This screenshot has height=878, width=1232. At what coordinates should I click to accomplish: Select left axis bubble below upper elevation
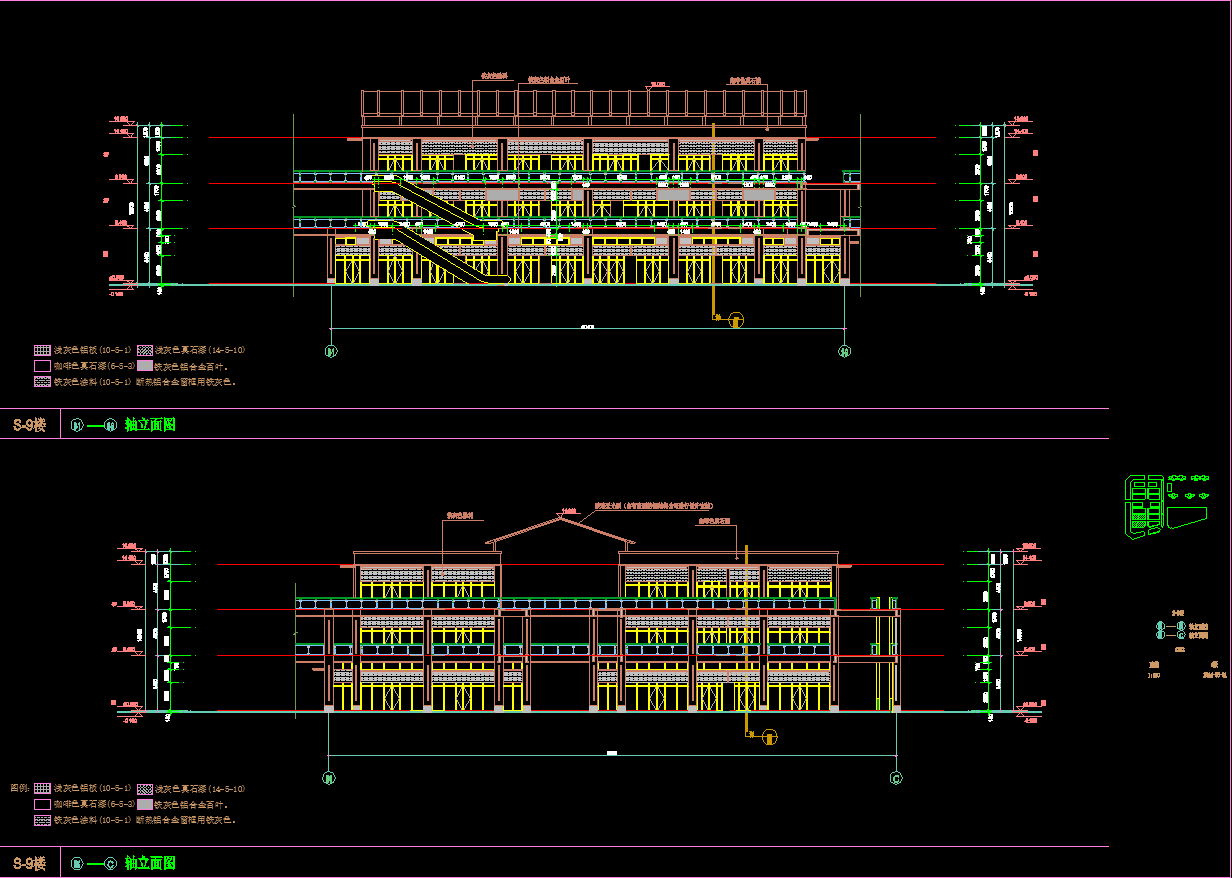tap(331, 351)
